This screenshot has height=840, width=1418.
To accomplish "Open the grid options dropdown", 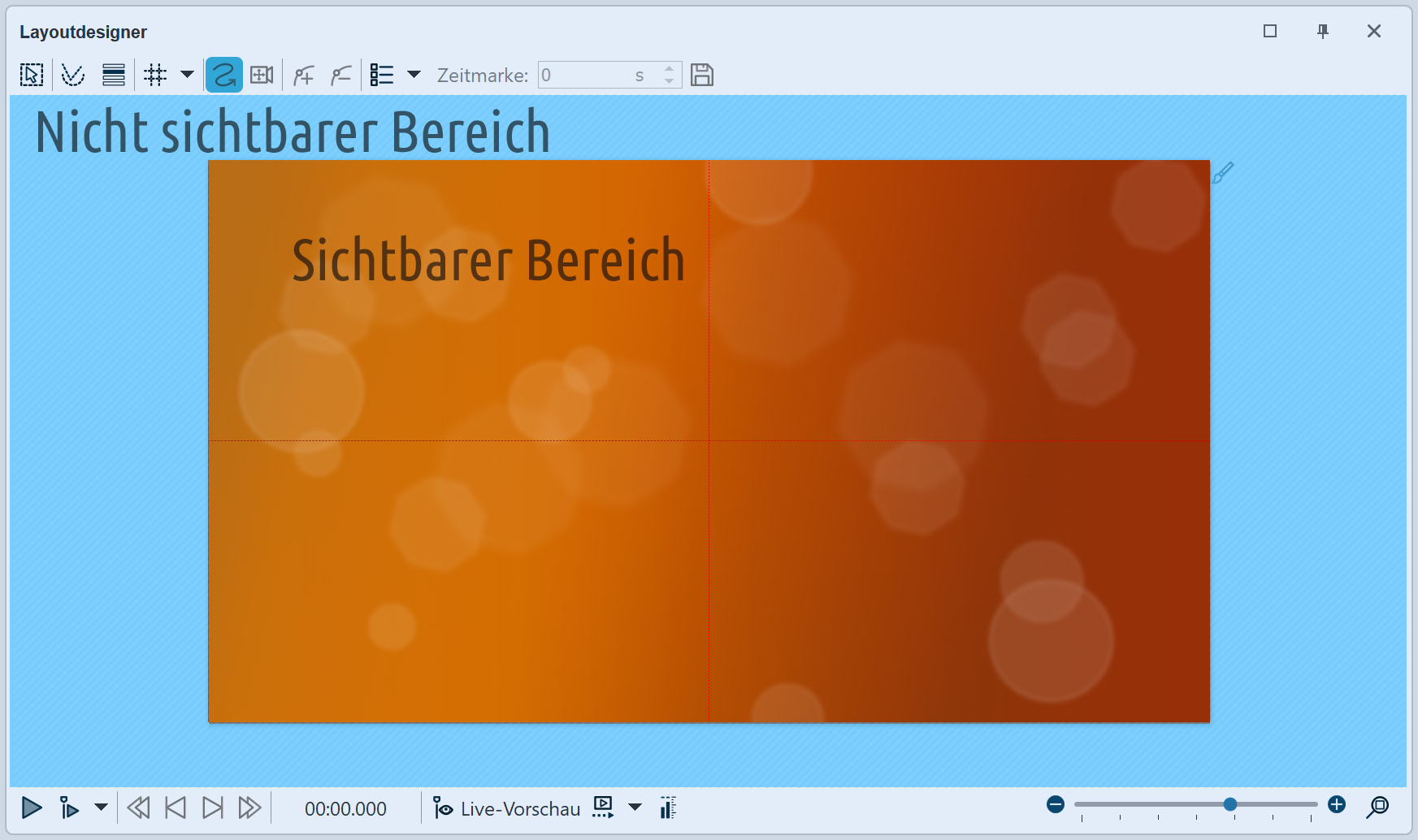I will click(187, 75).
